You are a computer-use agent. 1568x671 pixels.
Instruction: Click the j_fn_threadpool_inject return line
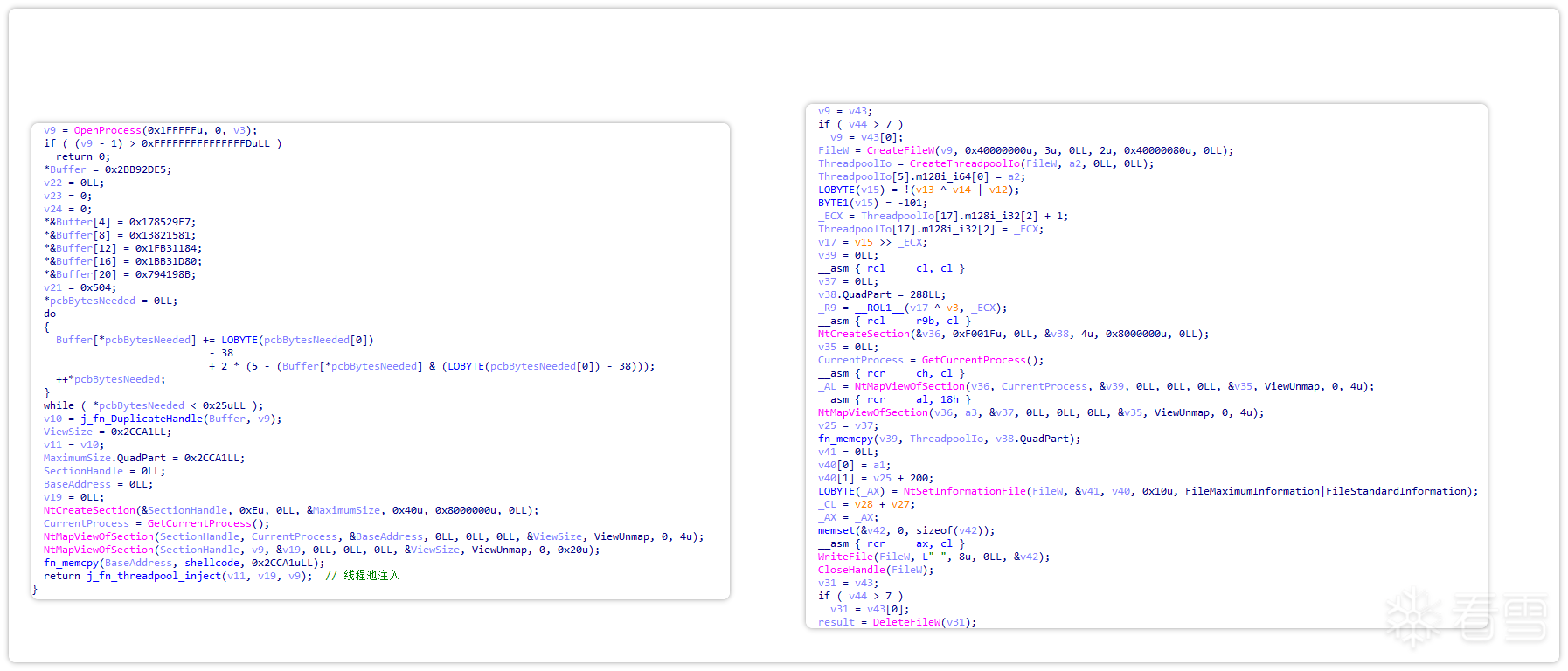178,576
